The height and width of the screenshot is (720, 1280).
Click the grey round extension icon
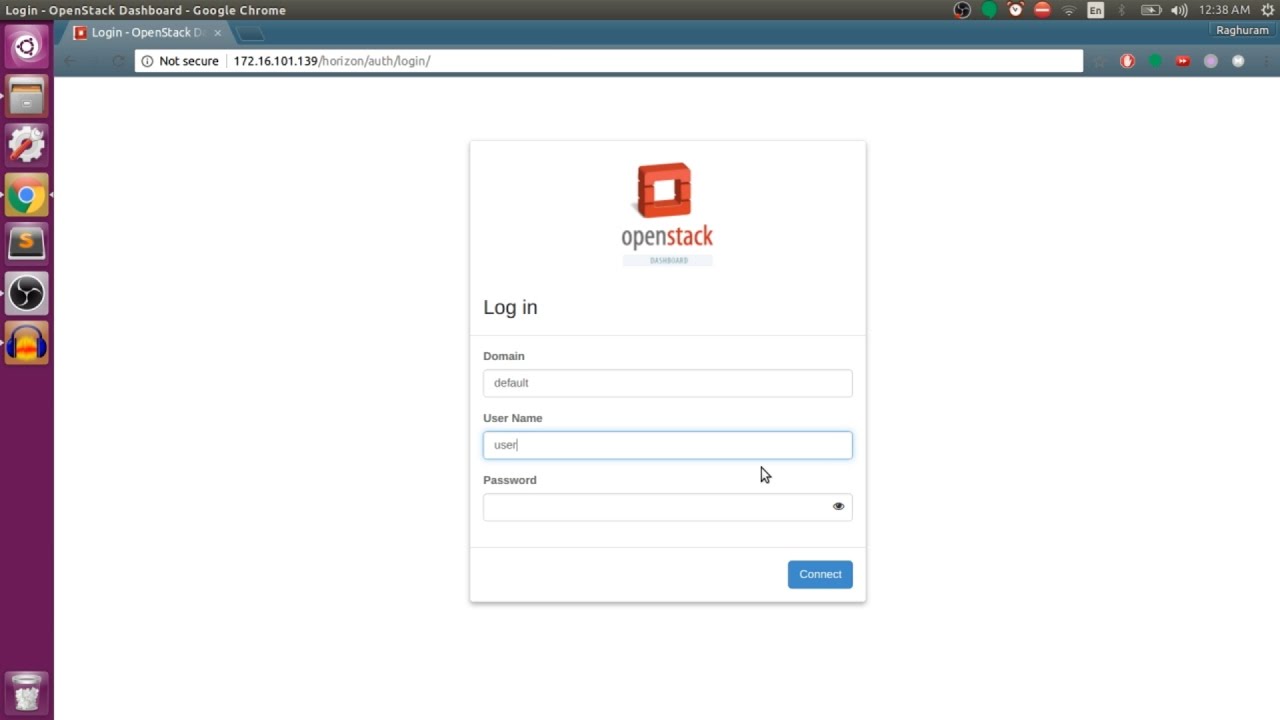(x=1238, y=61)
